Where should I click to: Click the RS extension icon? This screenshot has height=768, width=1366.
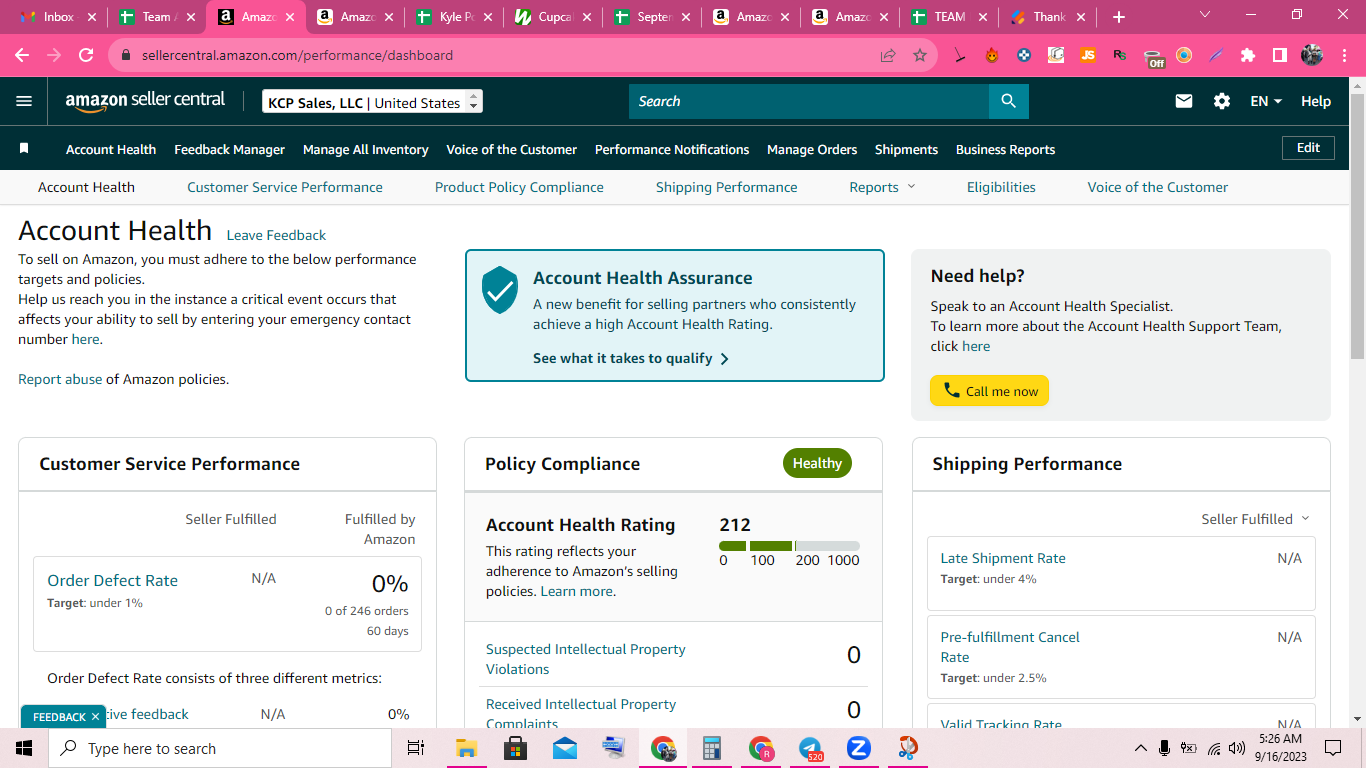(1120, 55)
